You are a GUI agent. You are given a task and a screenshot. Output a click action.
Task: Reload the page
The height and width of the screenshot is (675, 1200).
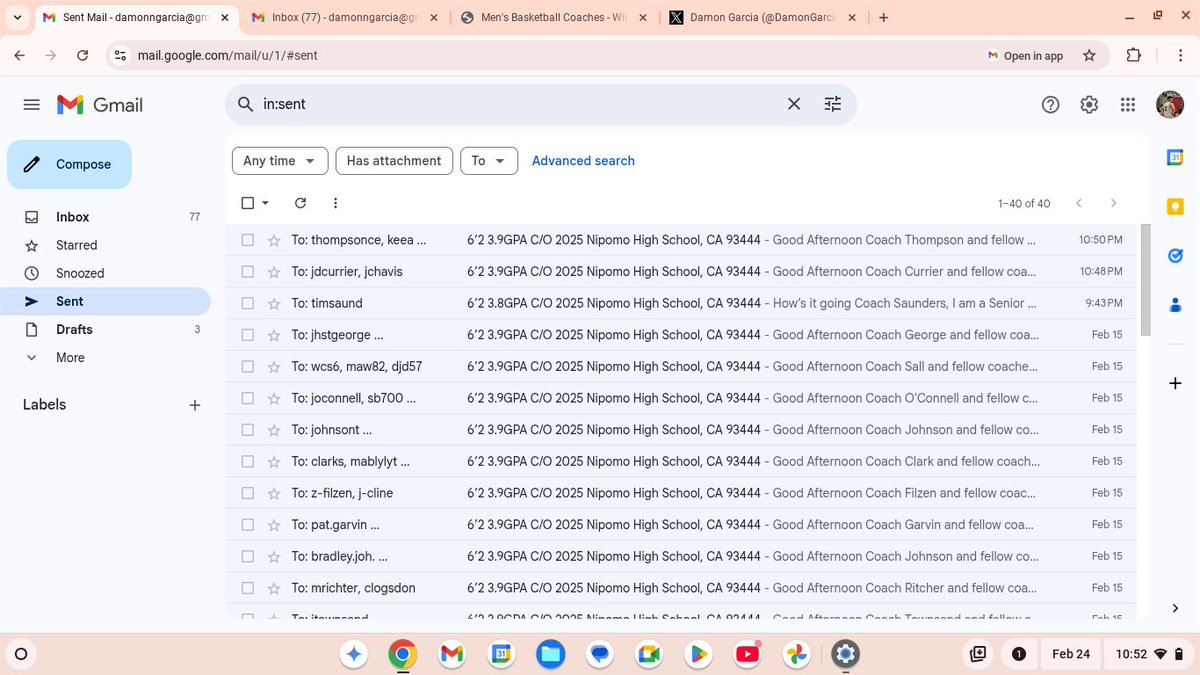coord(82,56)
